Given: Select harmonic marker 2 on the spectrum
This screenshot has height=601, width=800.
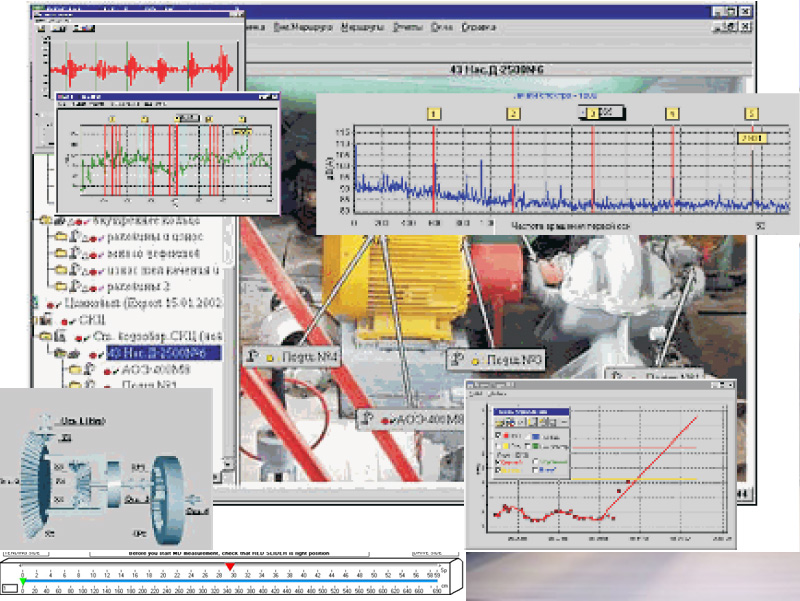Looking at the screenshot, I should click(513, 114).
